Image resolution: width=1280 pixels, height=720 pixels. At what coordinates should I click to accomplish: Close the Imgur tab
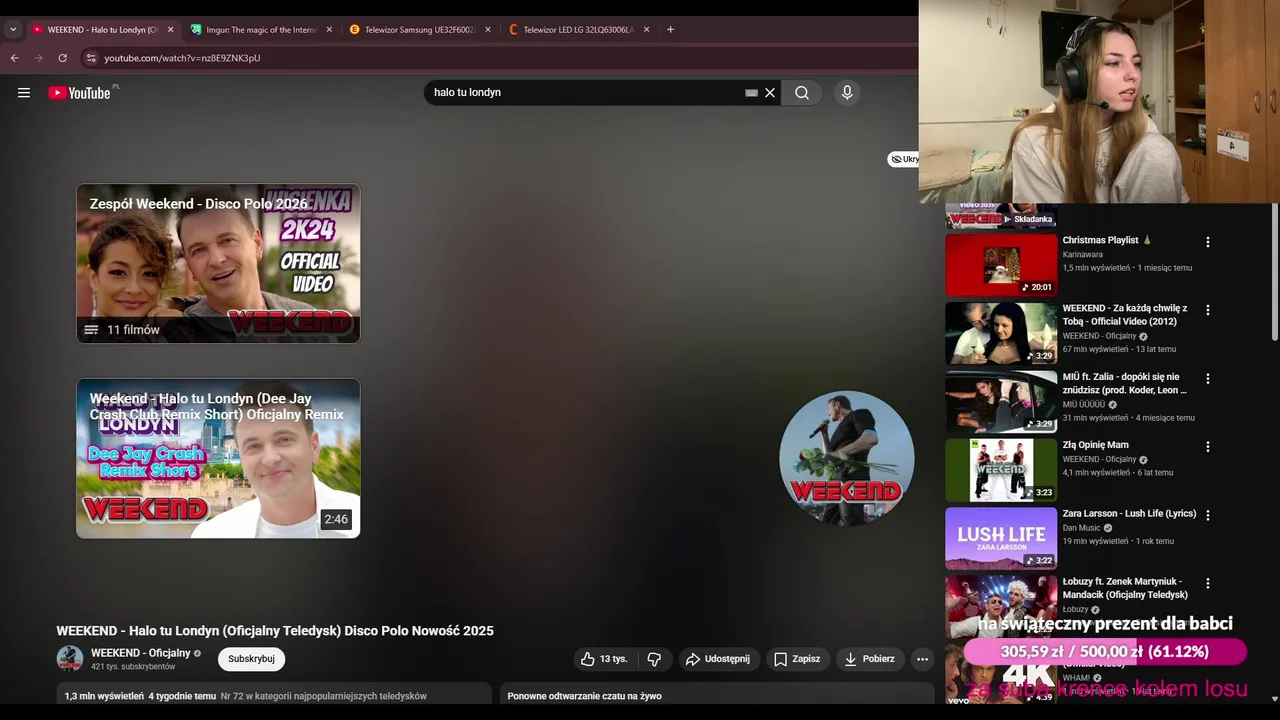tap(329, 30)
